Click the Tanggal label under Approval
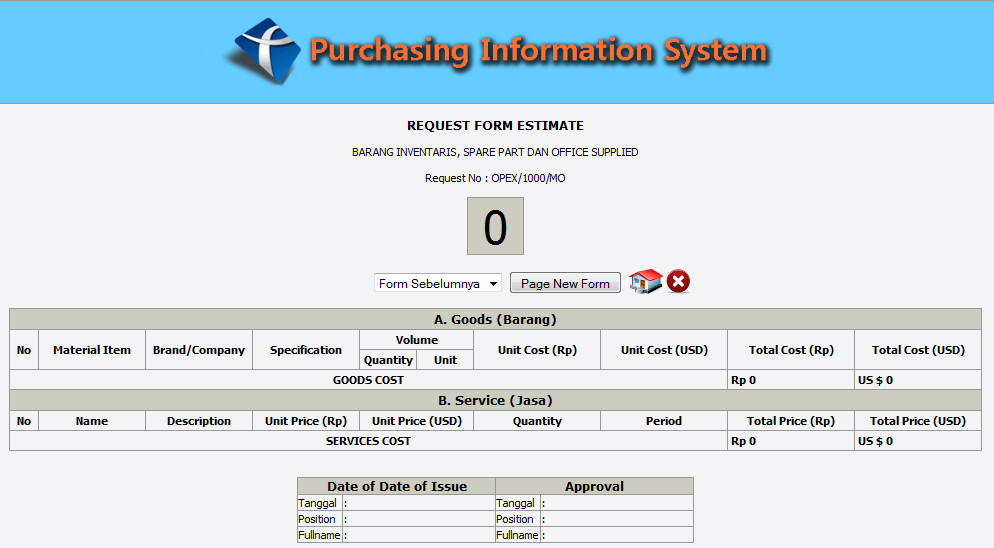 coord(515,503)
